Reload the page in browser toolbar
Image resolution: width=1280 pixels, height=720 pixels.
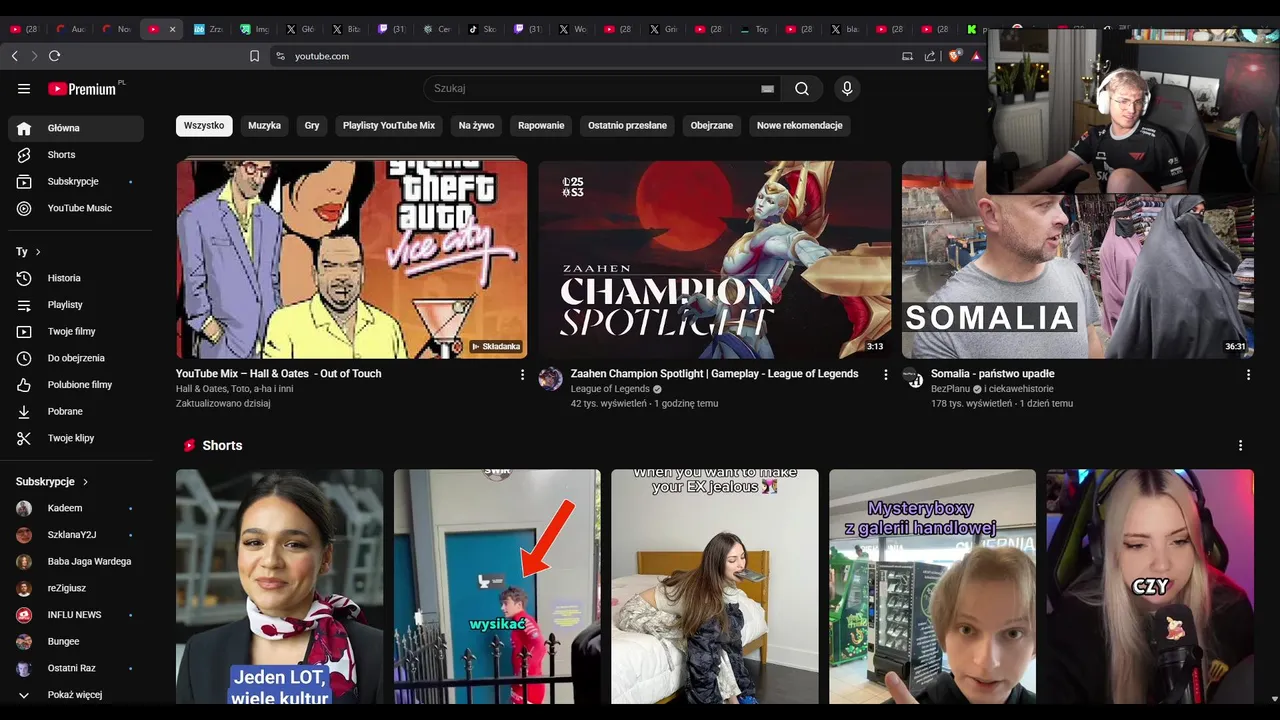(x=55, y=56)
